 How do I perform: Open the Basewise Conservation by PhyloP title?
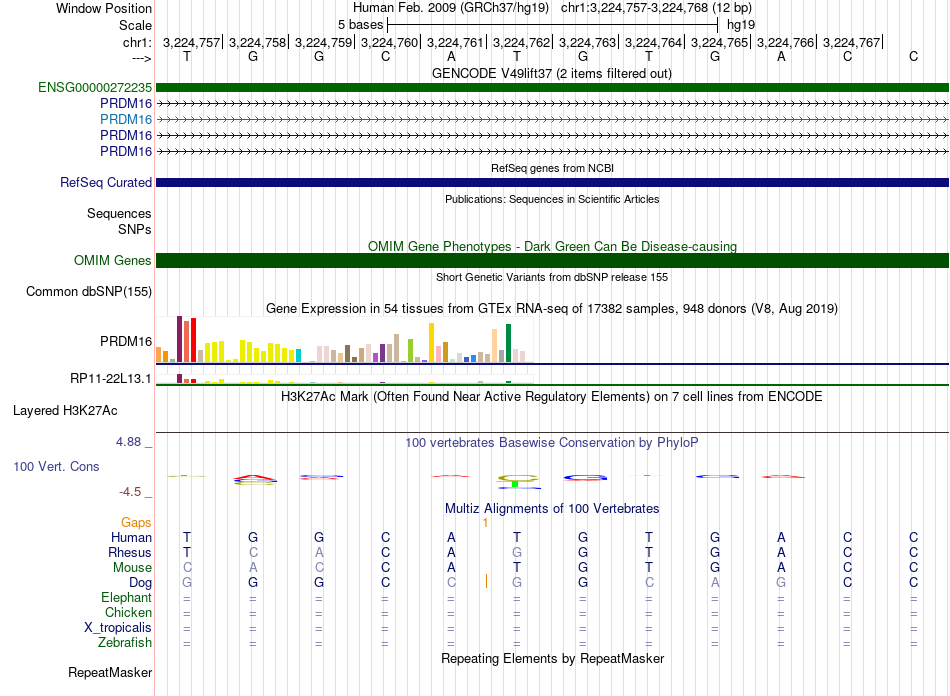click(551, 443)
